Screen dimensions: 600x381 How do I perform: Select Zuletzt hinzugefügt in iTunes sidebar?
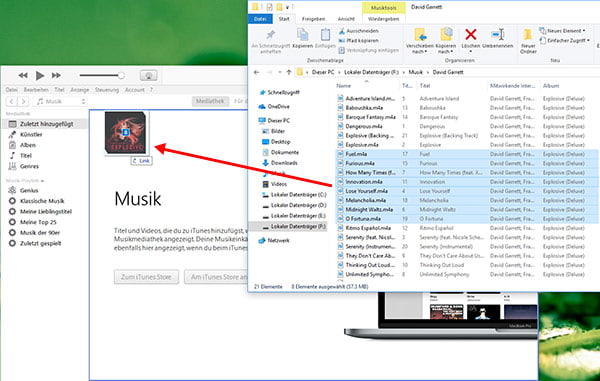coord(45,124)
